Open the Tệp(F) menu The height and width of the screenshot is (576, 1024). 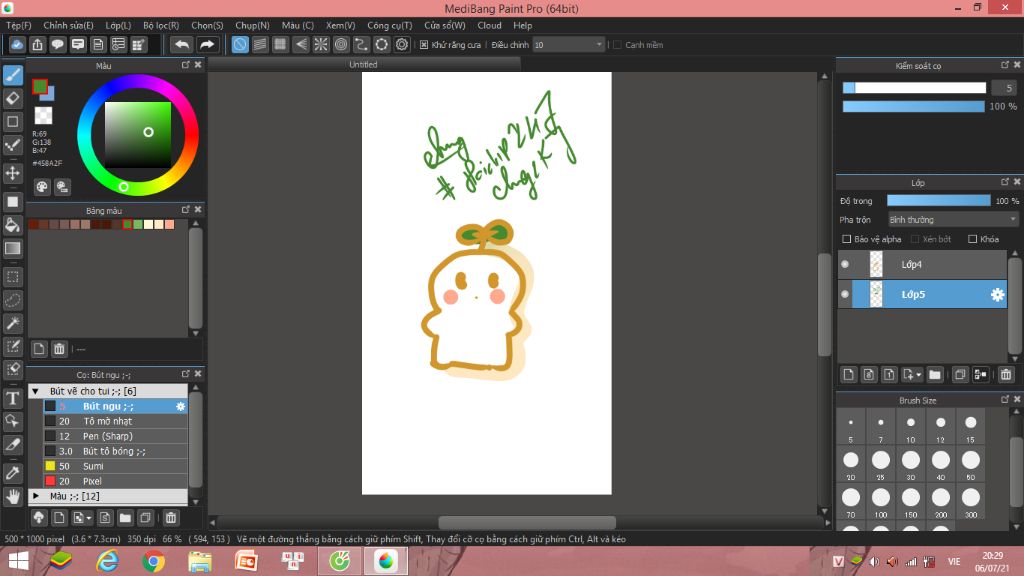click(19, 25)
